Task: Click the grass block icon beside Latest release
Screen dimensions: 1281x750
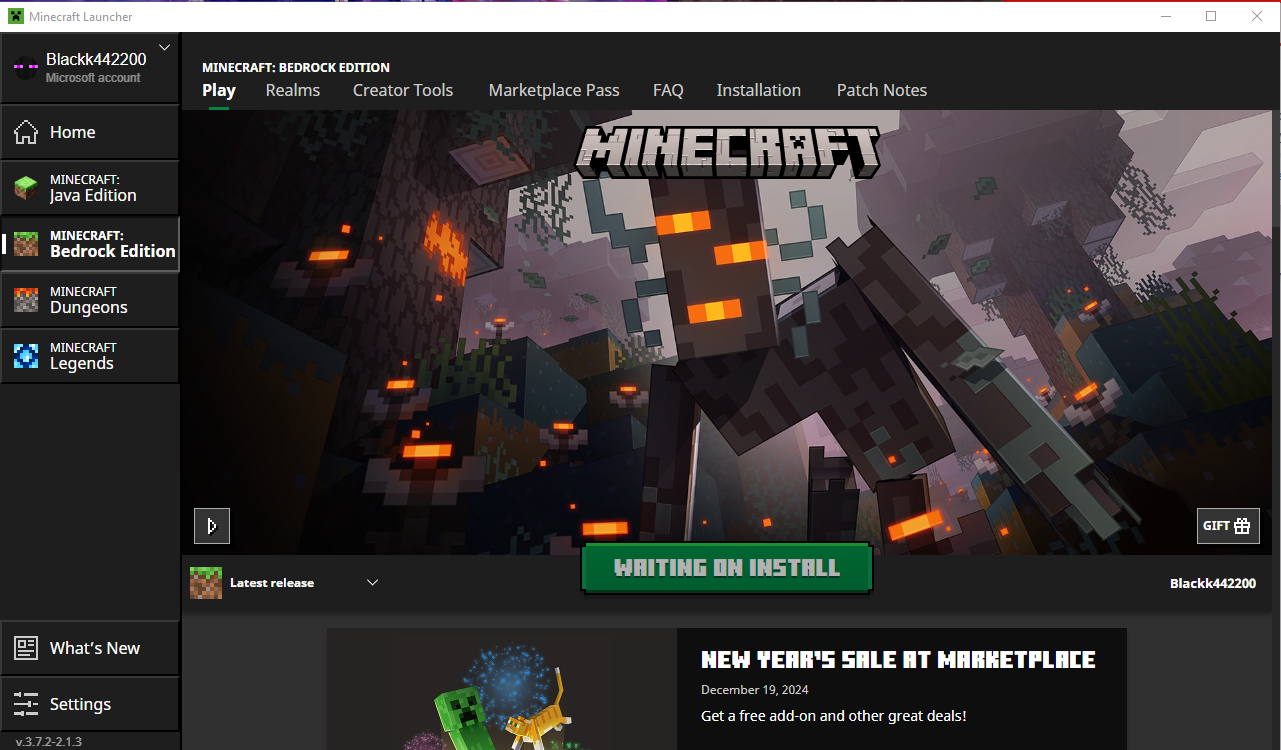Action: (x=206, y=583)
